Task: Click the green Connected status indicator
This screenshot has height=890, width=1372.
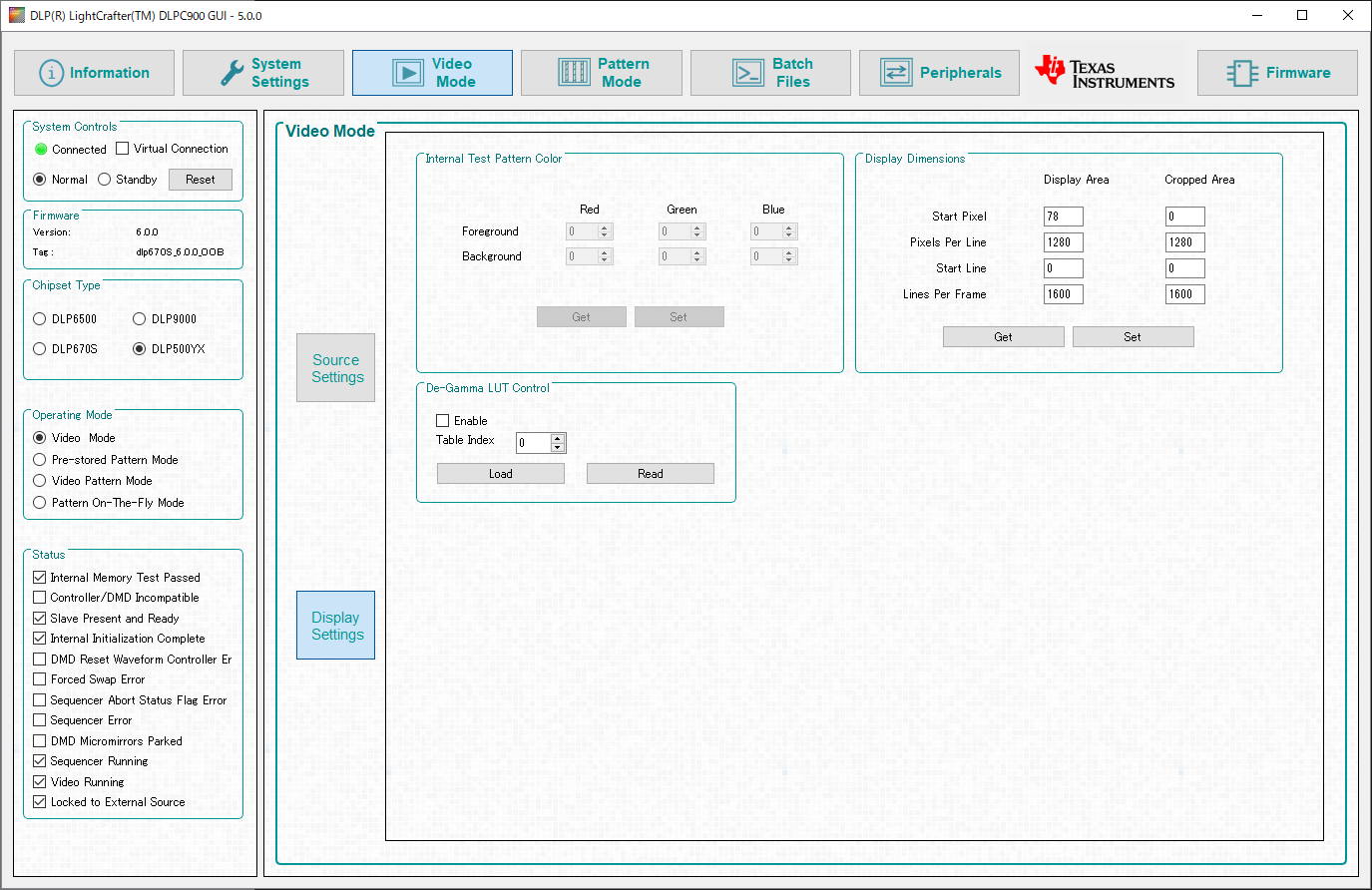Action: click(41, 149)
